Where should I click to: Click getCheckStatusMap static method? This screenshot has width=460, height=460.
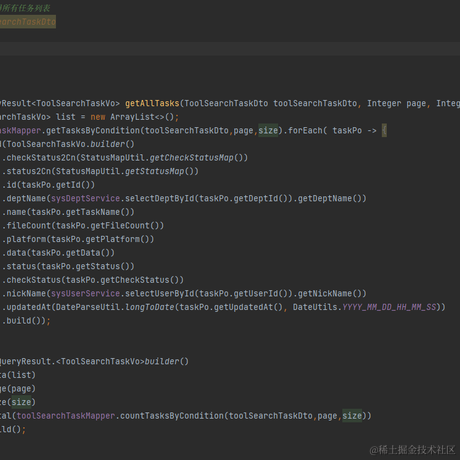click(x=192, y=158)
